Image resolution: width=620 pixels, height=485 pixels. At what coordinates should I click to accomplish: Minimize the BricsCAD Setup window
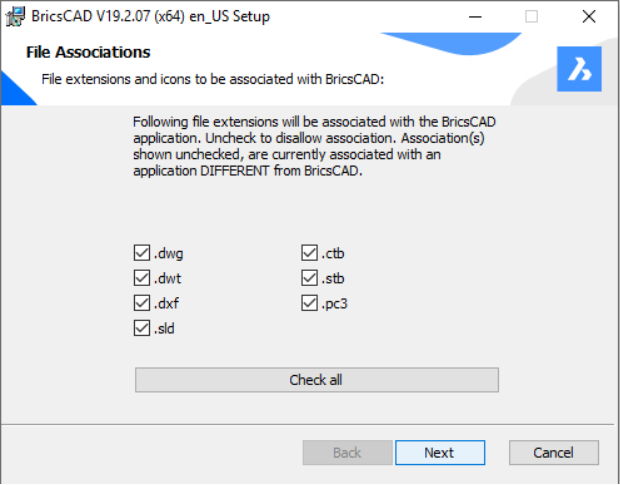pyautogui.click(x=475, y=17)
